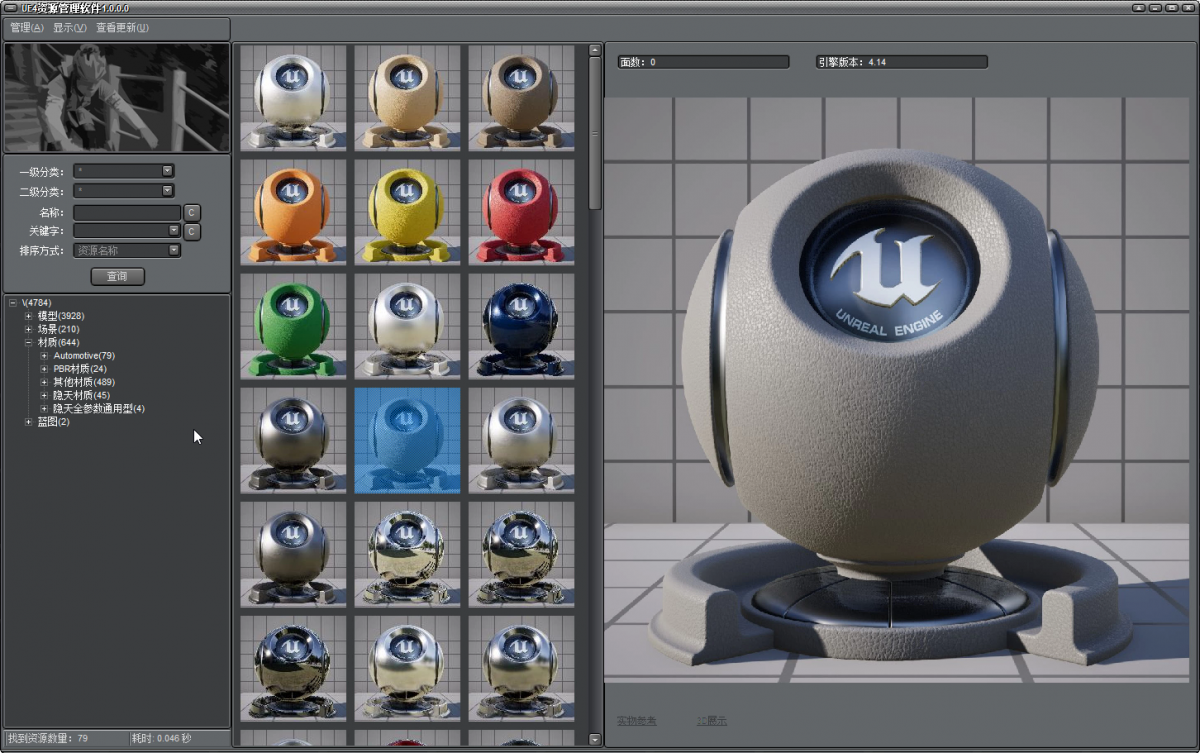Open the 一级分类 dropdown
This screenshot has height=753, width=1200.
pos(168,171)
